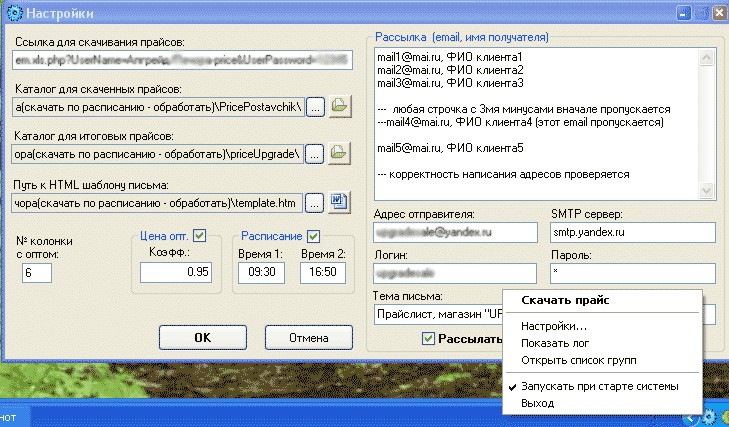Click the wholesale column number field
729x427 pixels.
(37, 273)
